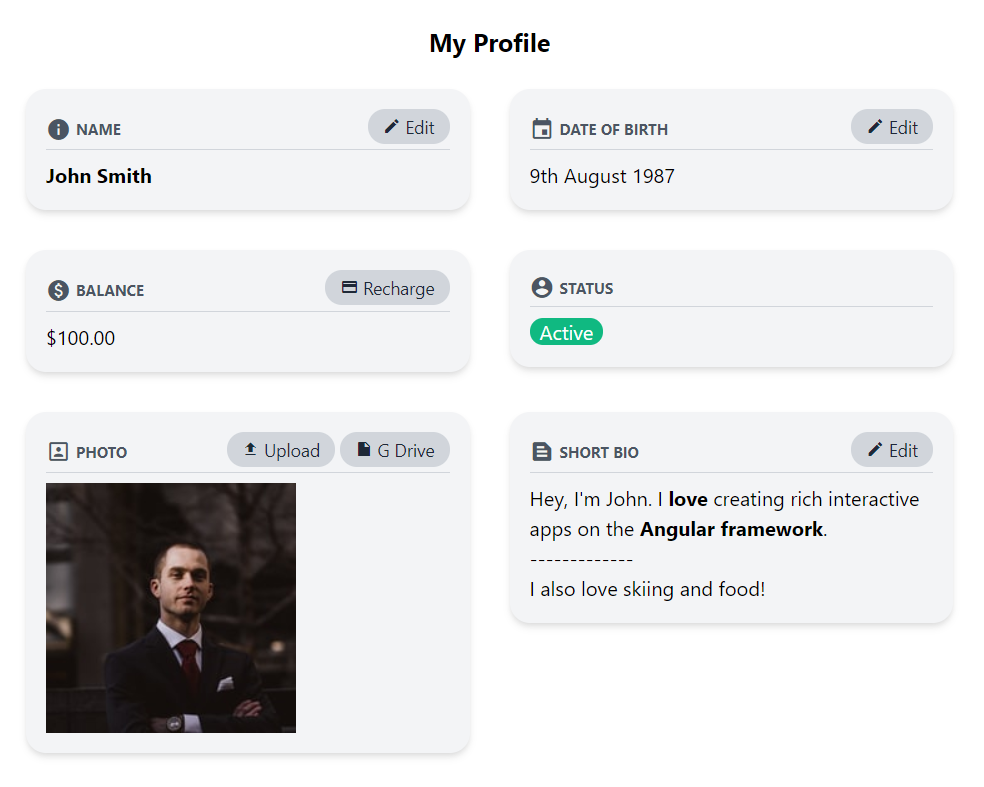Click the info icon beside Name
Viewport: 984px width, 787px height.
pyautogui.click(x=58, y=129)
